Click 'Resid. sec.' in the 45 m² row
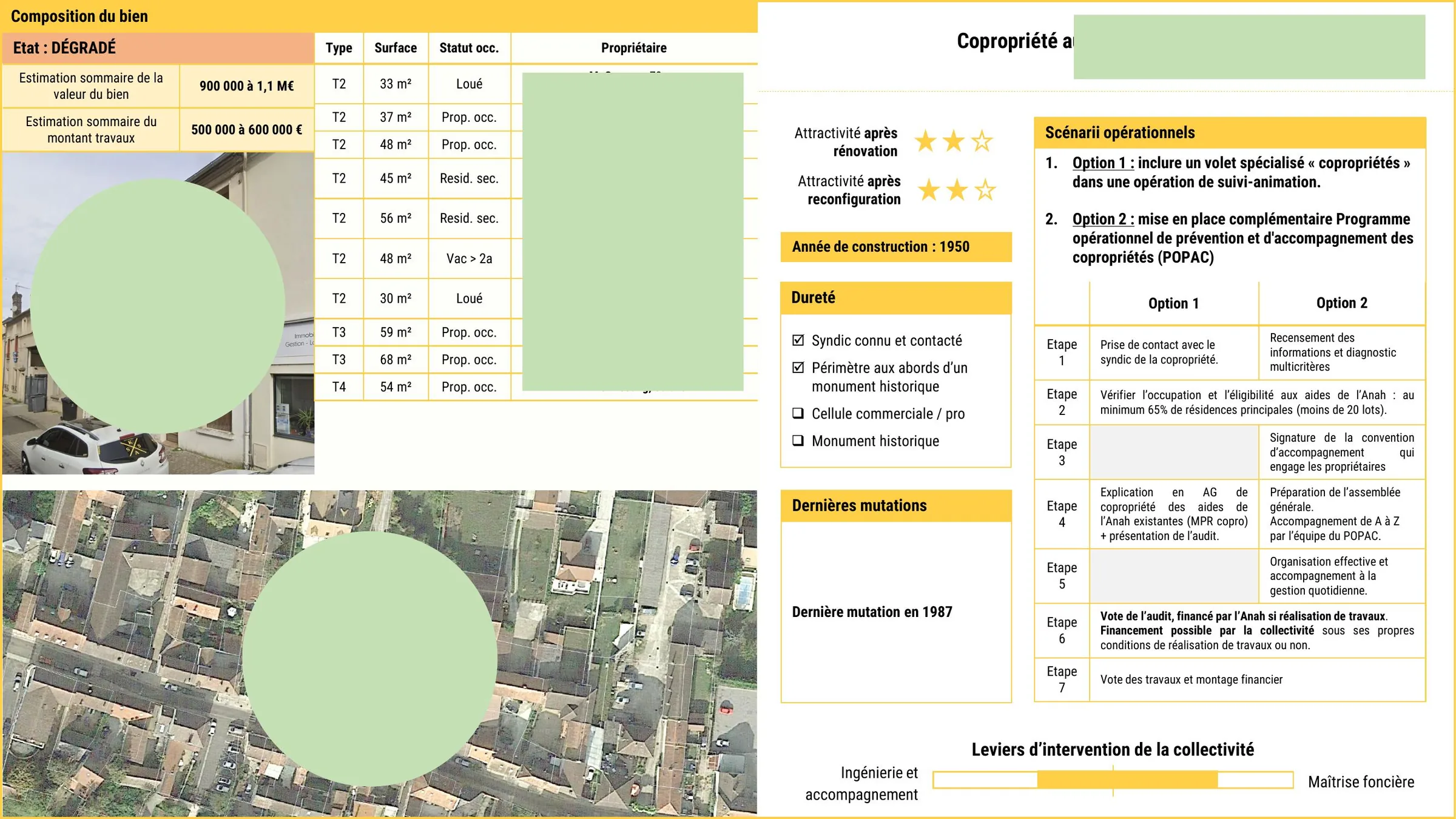The image size is (1456, 819). (469, 178)
